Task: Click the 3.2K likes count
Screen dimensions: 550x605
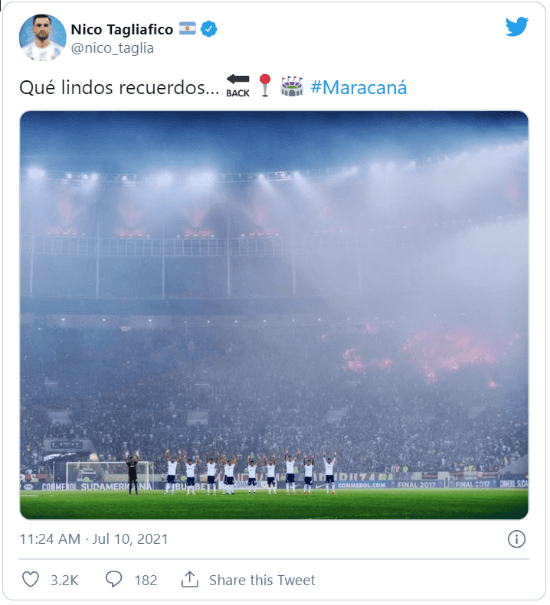Action: (x=64, y=580)
